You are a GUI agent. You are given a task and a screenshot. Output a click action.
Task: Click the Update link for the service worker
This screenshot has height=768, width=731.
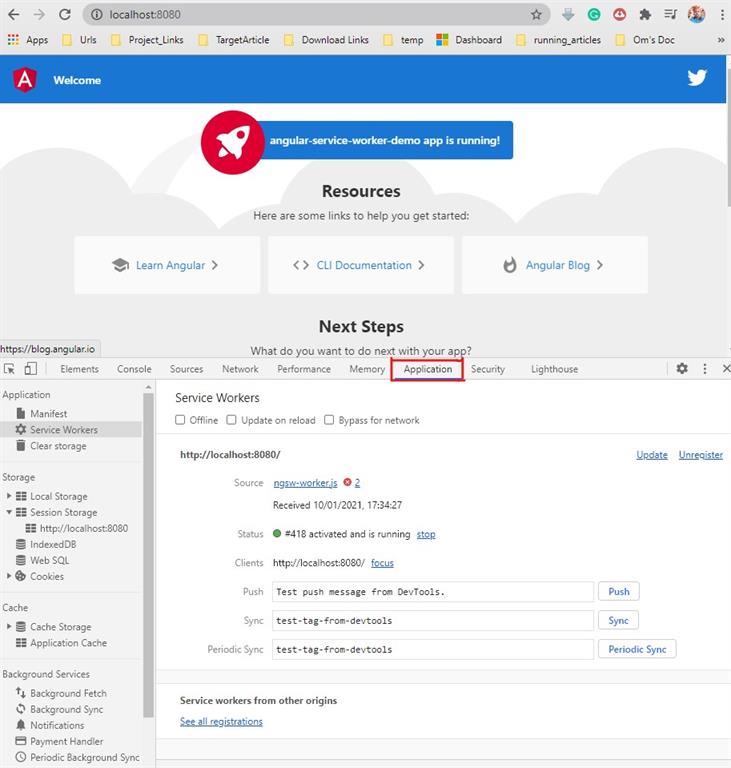click(x=652, y=455)
